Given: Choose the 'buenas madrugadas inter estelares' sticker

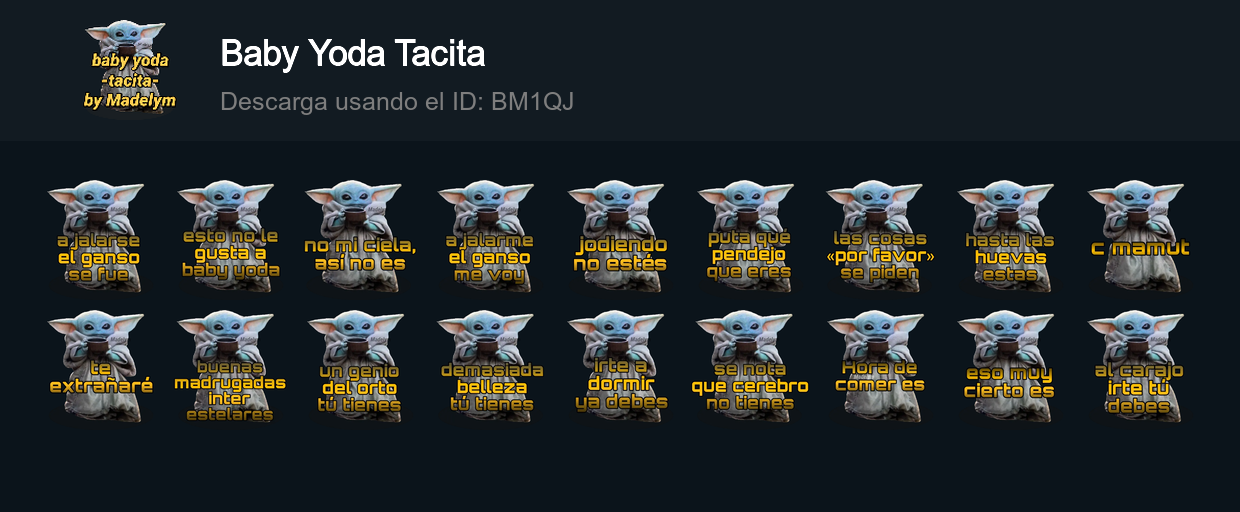Looking at the screenshot, I should [228, 366].
